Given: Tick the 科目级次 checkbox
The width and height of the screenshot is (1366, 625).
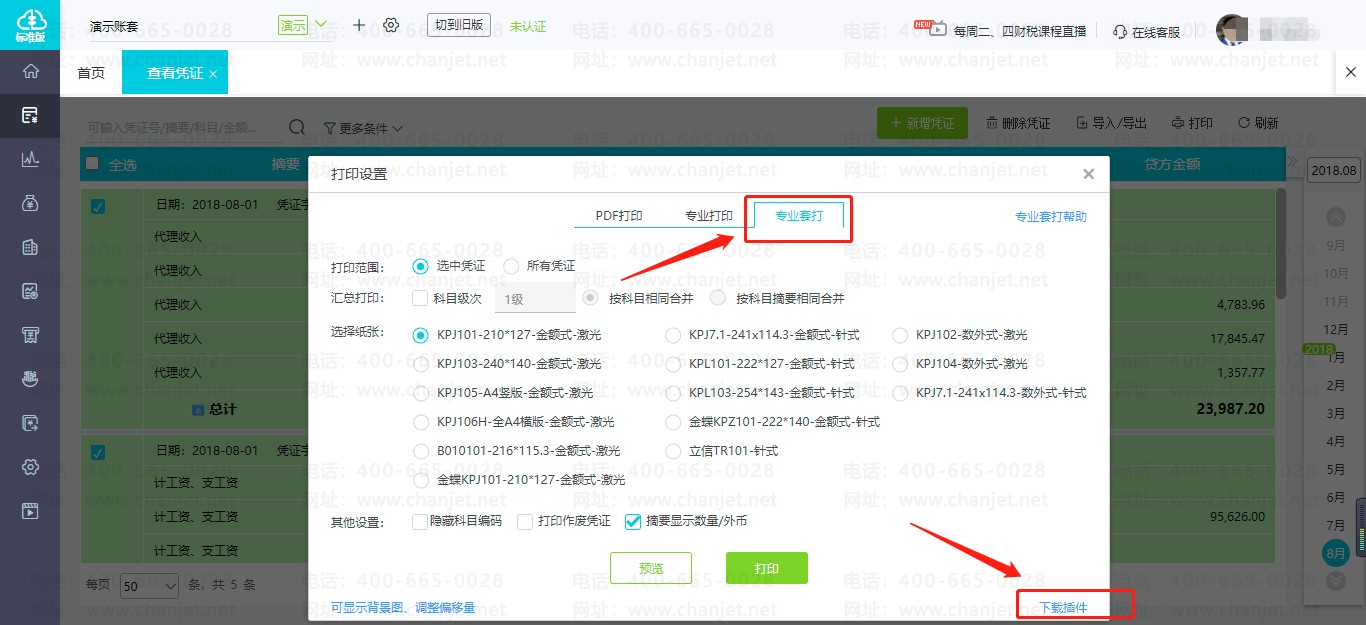Looking at the screenshot, I should point(420,298).
